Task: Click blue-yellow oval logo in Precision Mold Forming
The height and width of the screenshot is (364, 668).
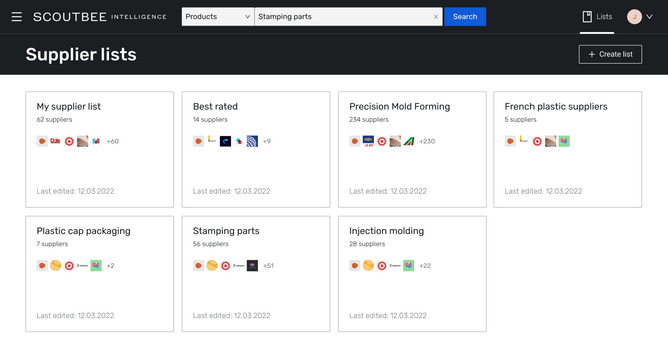Action: tap(369, 141)
